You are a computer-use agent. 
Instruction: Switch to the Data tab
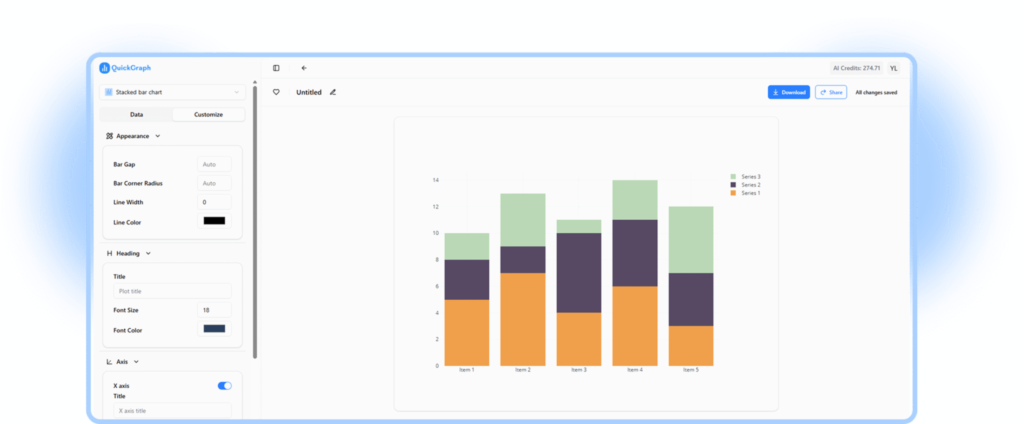click(137, 115)
